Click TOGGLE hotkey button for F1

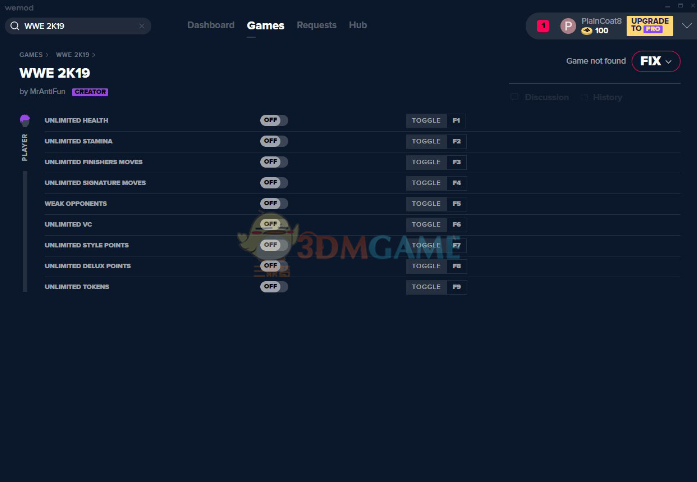426,120
